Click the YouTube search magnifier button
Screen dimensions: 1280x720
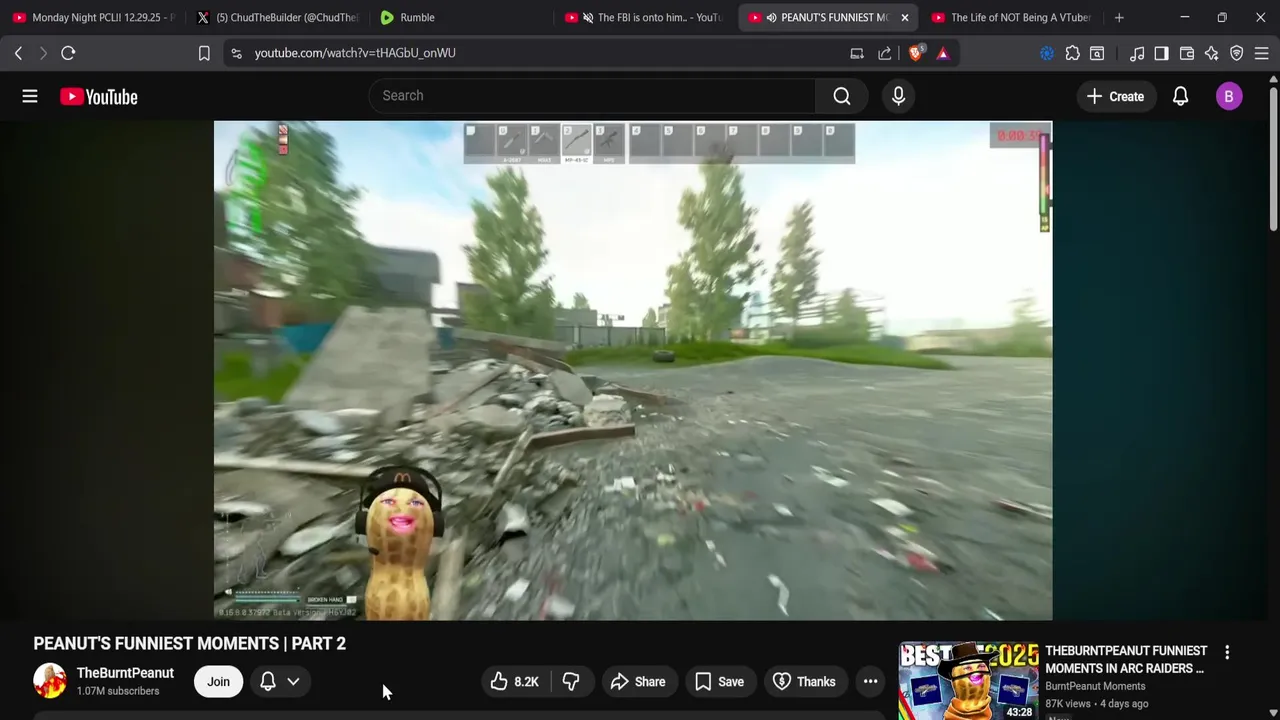(x=842, y=96)
